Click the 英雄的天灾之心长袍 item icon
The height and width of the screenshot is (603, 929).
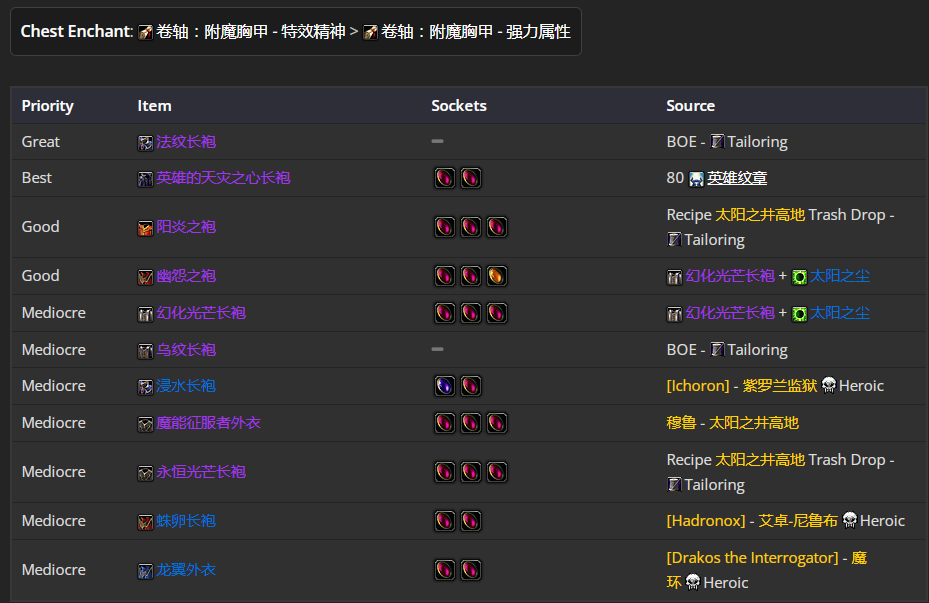145,179
